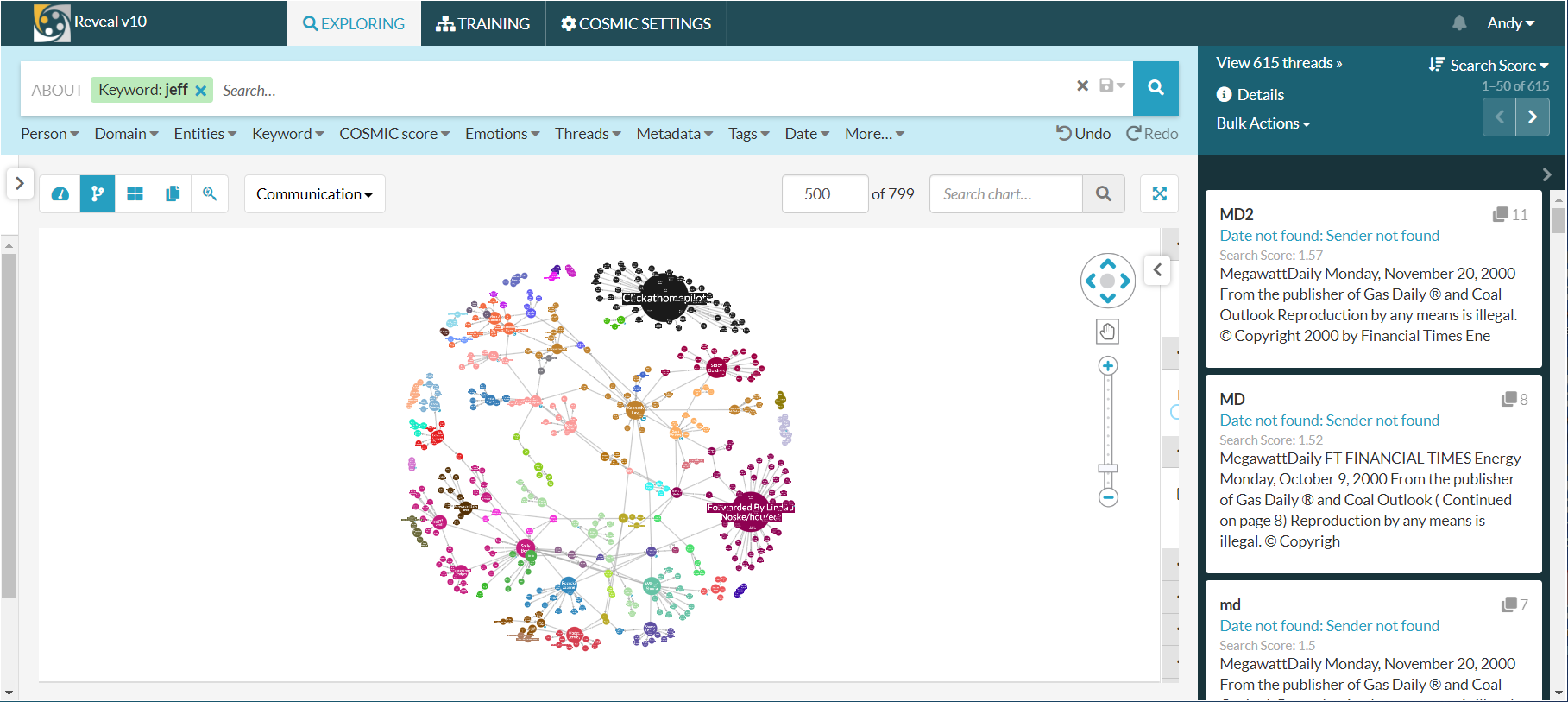The height and width of the screenshot is (702, 1568).
Task: Select the magnifier view icon in toolbar
Action: point(210,193)
